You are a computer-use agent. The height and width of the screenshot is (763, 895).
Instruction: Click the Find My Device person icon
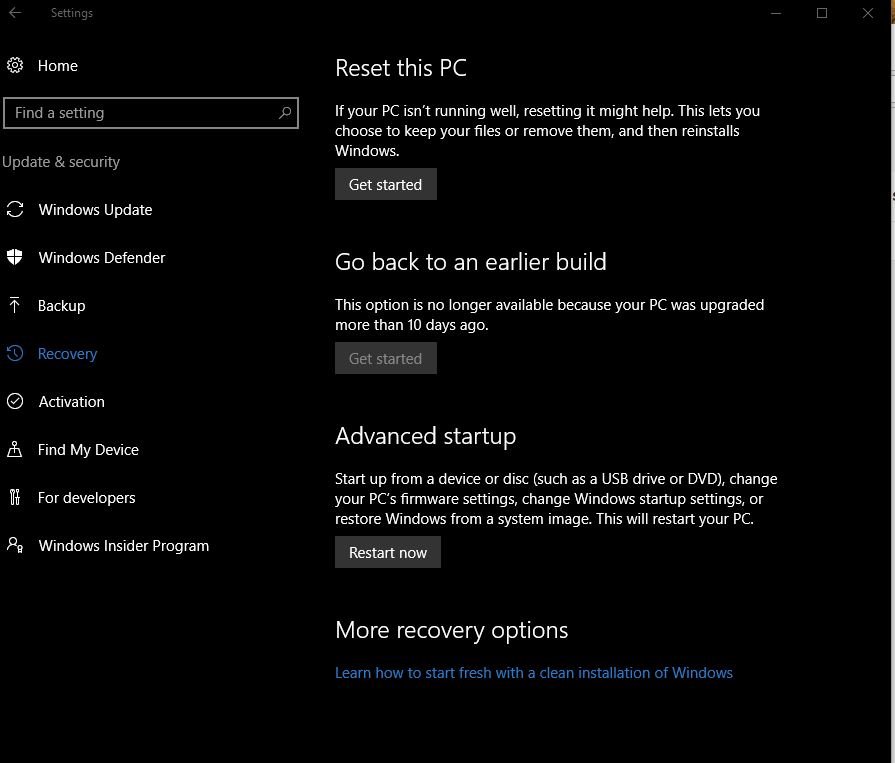pyautogui.click(x=15, y=450)
